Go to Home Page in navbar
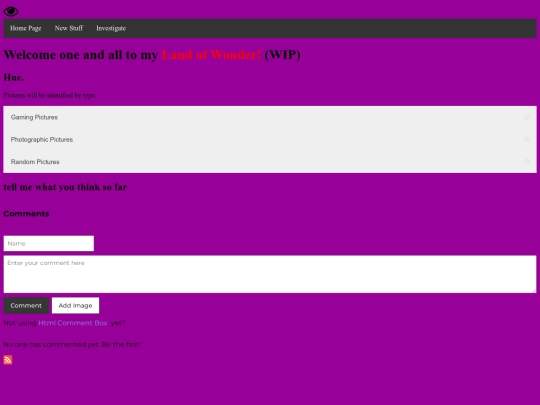This screenshot has height=405, width=540. pos(26,28)
